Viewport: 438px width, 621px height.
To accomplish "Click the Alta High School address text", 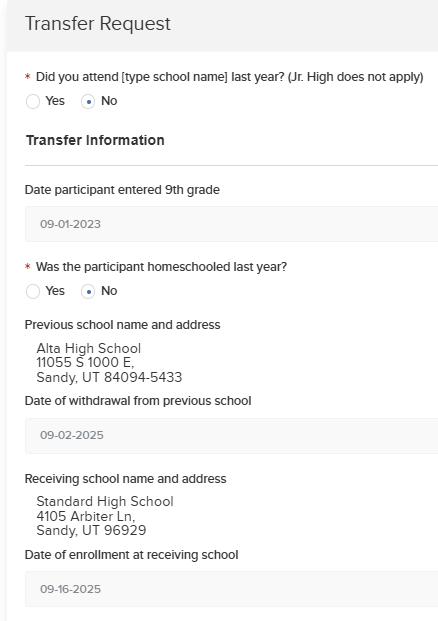I will click(x=109, y=362).
